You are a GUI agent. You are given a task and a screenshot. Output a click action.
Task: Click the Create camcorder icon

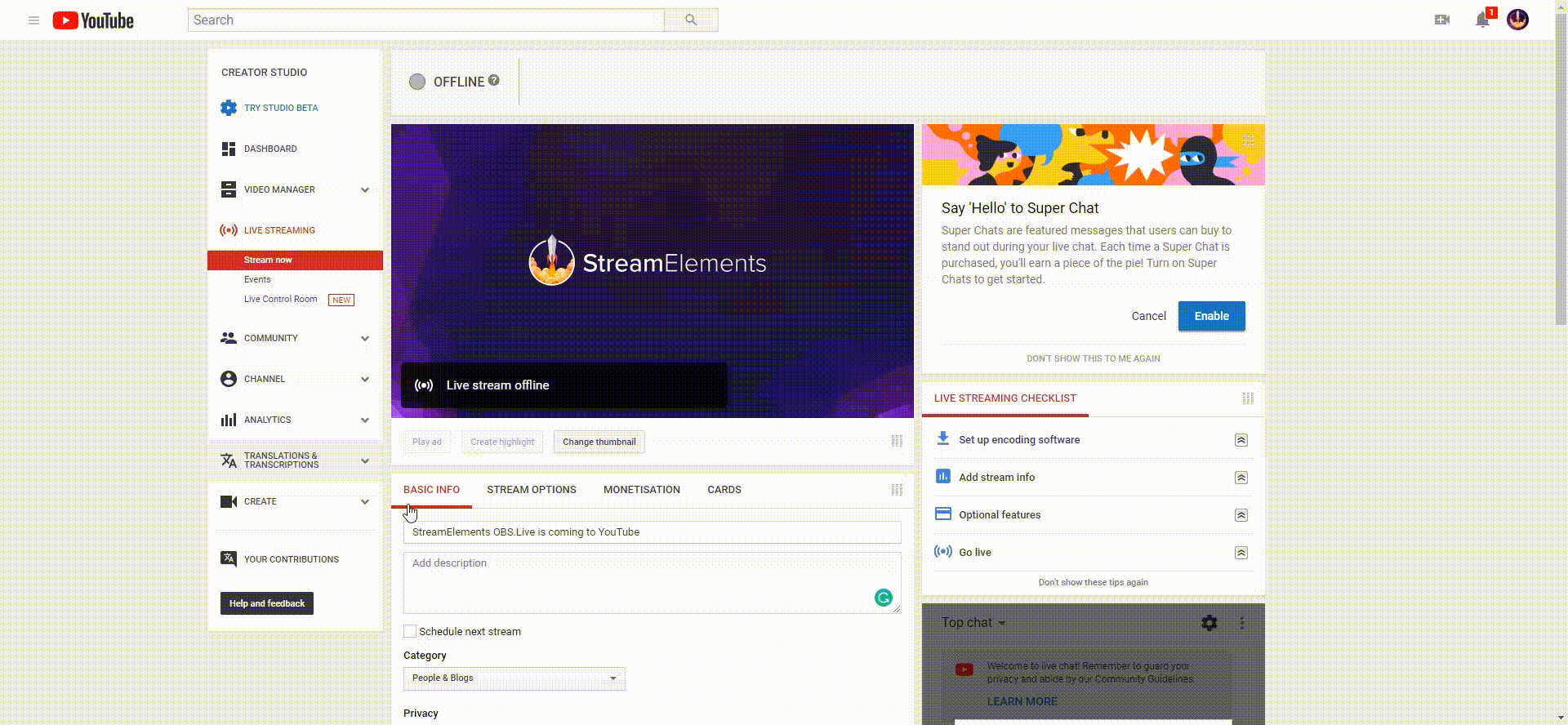click(x=229, y=501)
